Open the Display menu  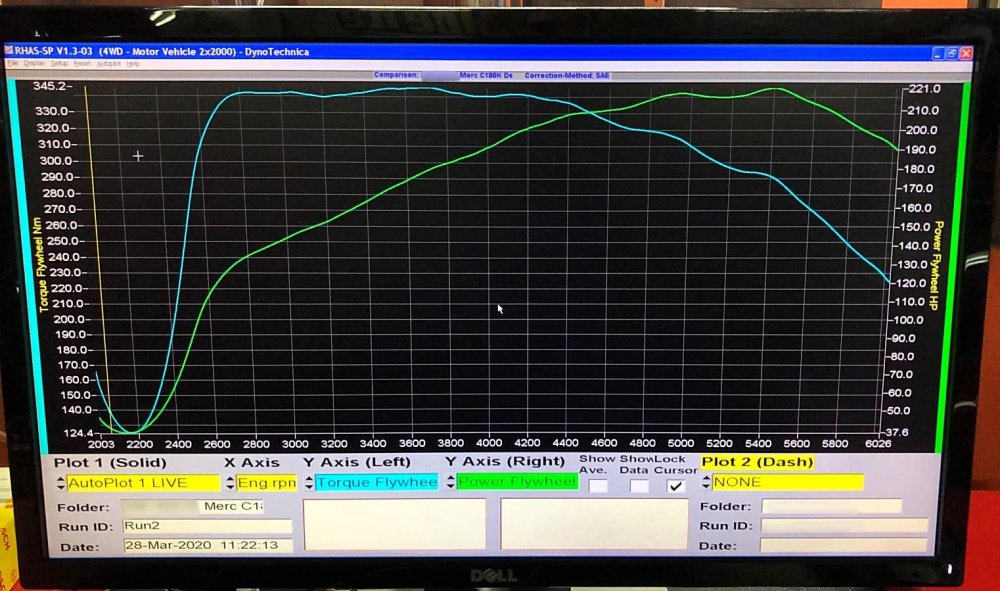pyautogui.click(x=34, y=63)
